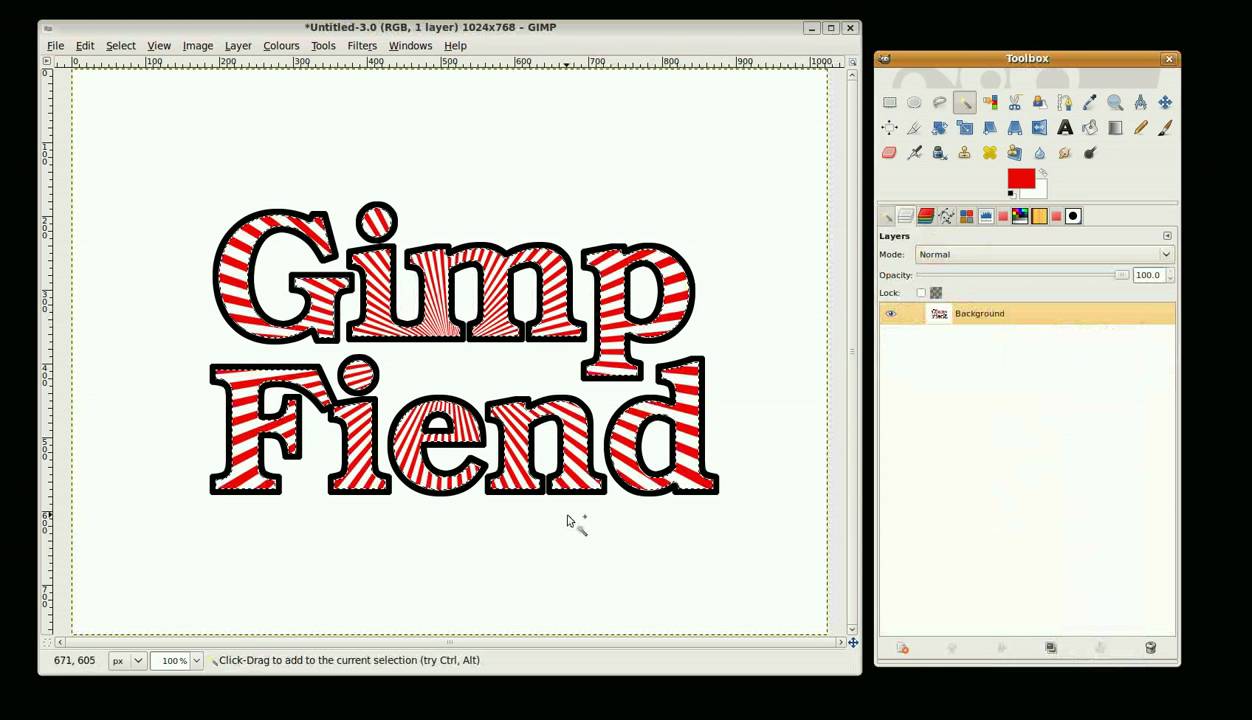Select the Scissors Select tool
The width and height of the screenshot is (1252, 720).
[x=1015, y=102]
